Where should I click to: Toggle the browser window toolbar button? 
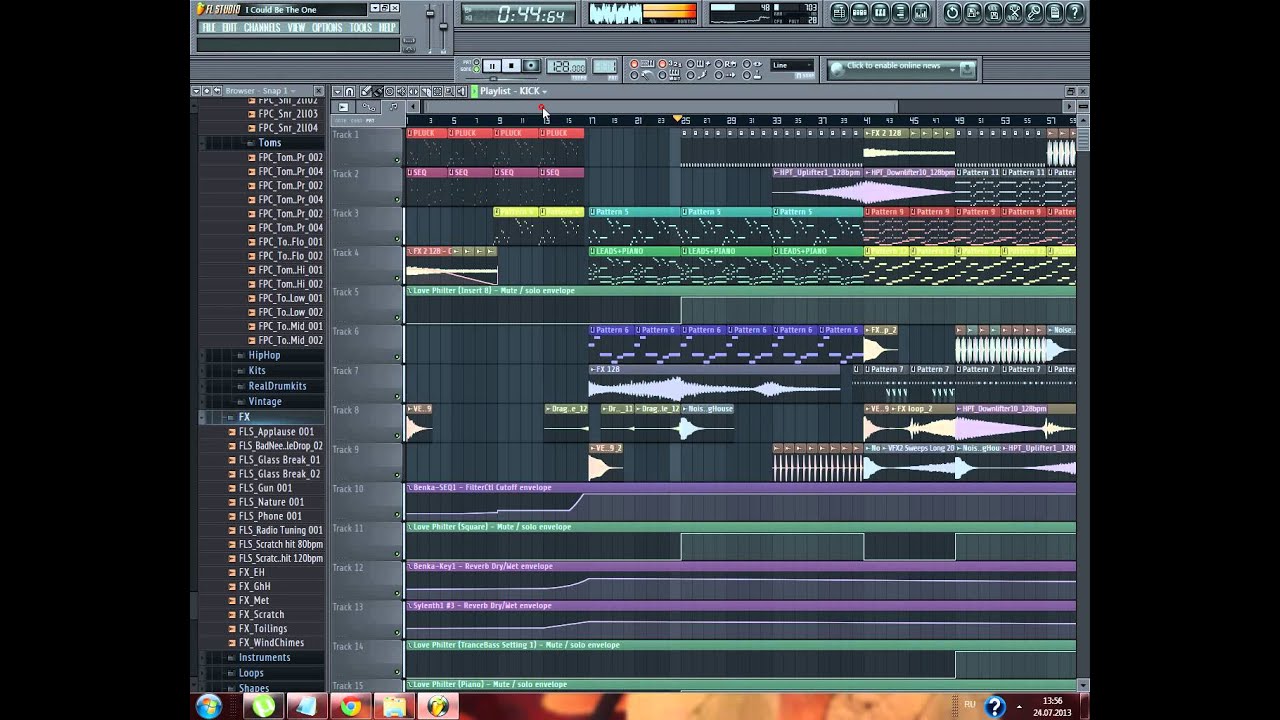(x=900, y=13)
